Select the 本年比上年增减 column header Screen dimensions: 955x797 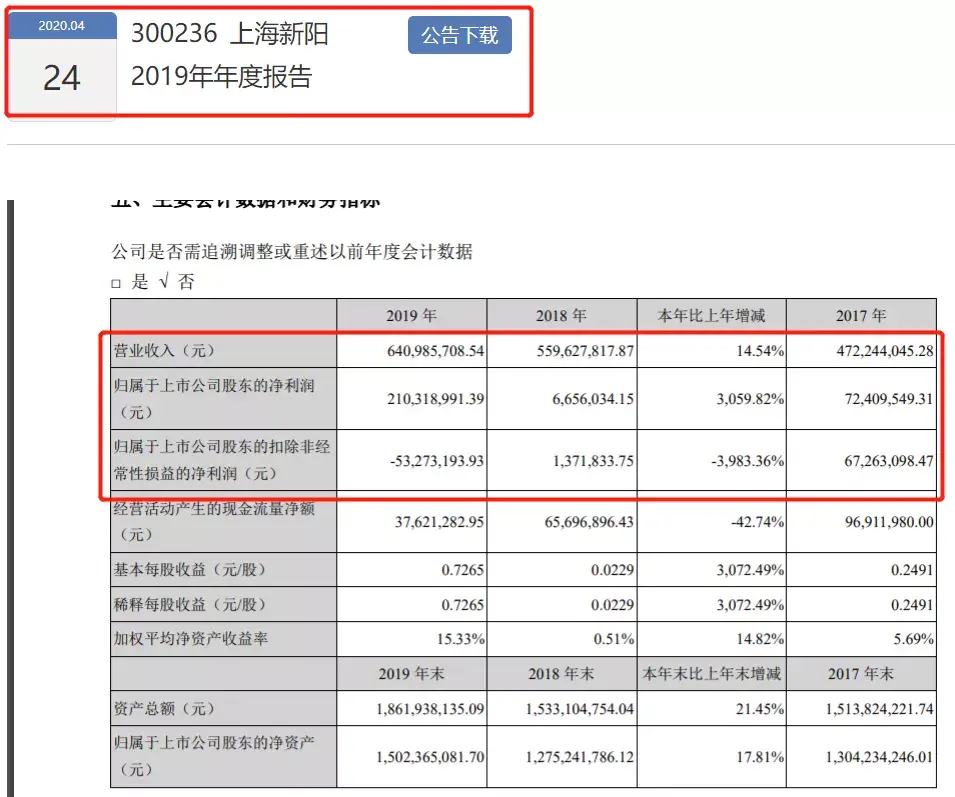[711, 315]
